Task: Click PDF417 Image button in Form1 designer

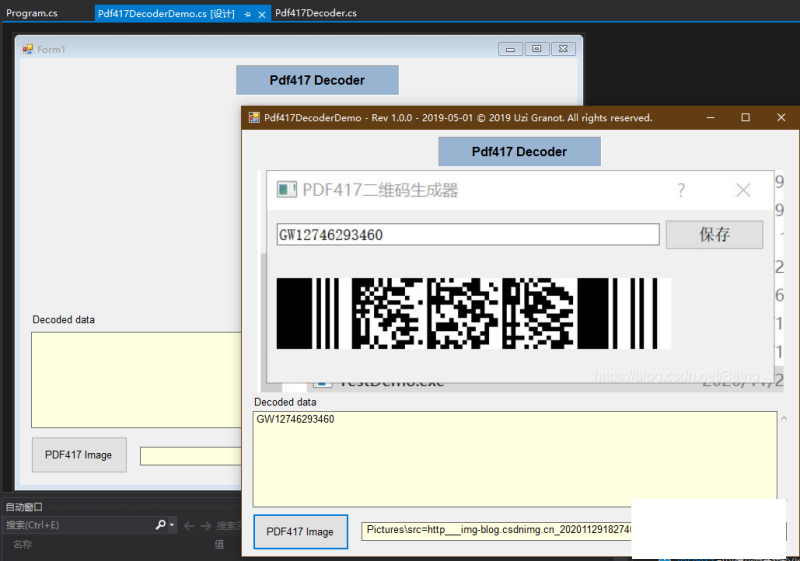Action: pos(79,455)
